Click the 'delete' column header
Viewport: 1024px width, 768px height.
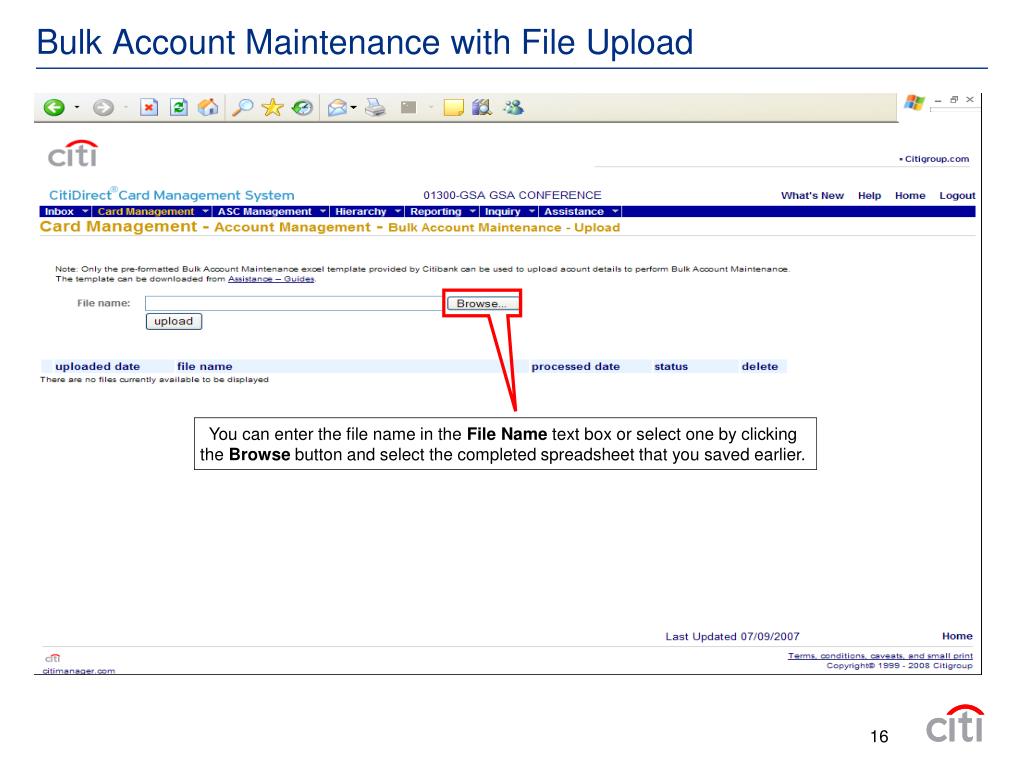tap(760, 366)
